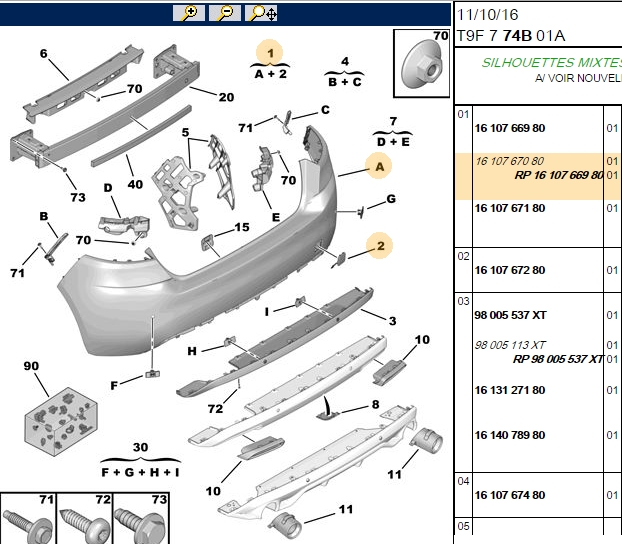The image size is (622, 544).
Task: Click callout 6 for the absorber
Action: tap(44, 53)
